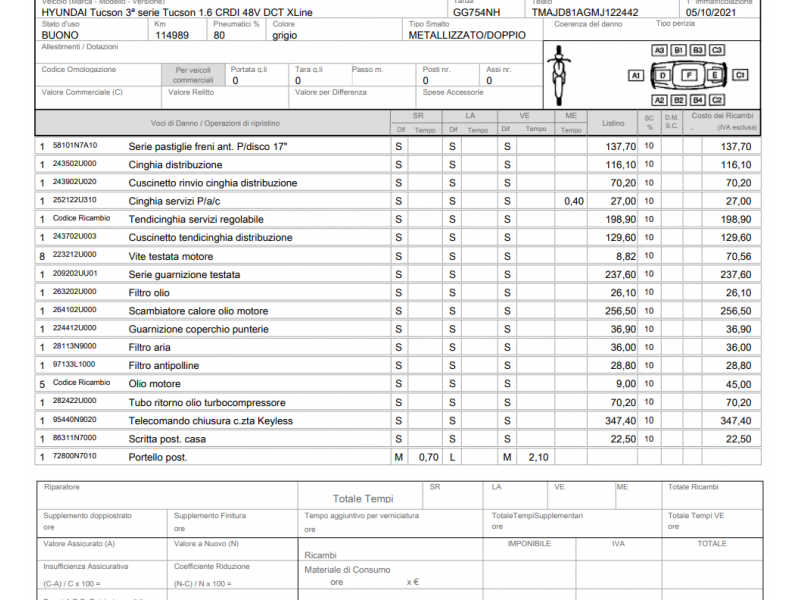This screenshot has height=600, width=800.
Task: Select the mileage value 114989
Action: click(x=172, y=35)
